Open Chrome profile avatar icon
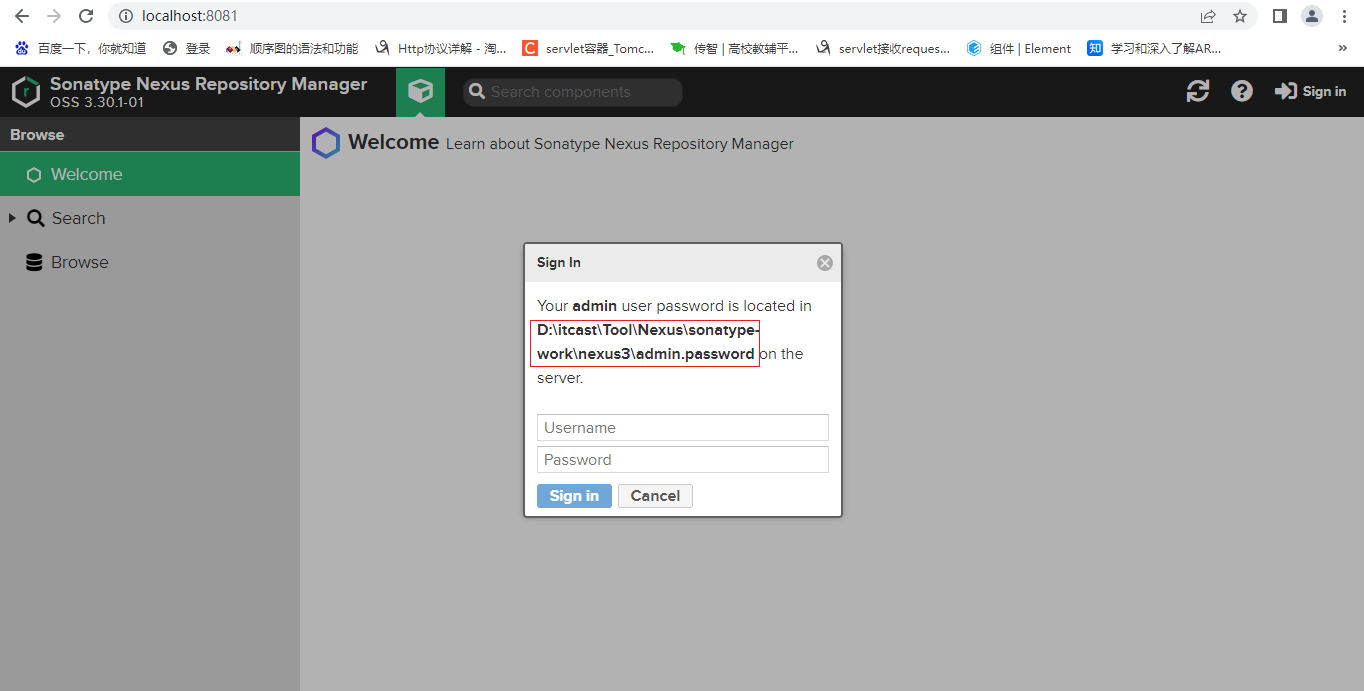 pyautogui.click(x=1311, y=16)
